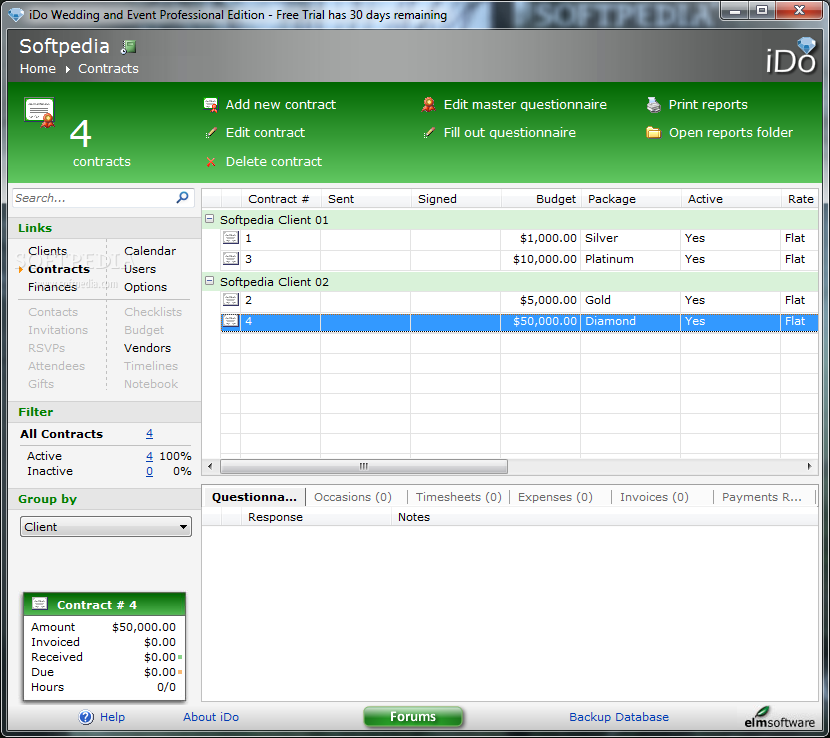Collapse the Softpedia Client 01 group
Image resolution: width=830 pixels, height=738 pixels.
(x=210, y=219)
